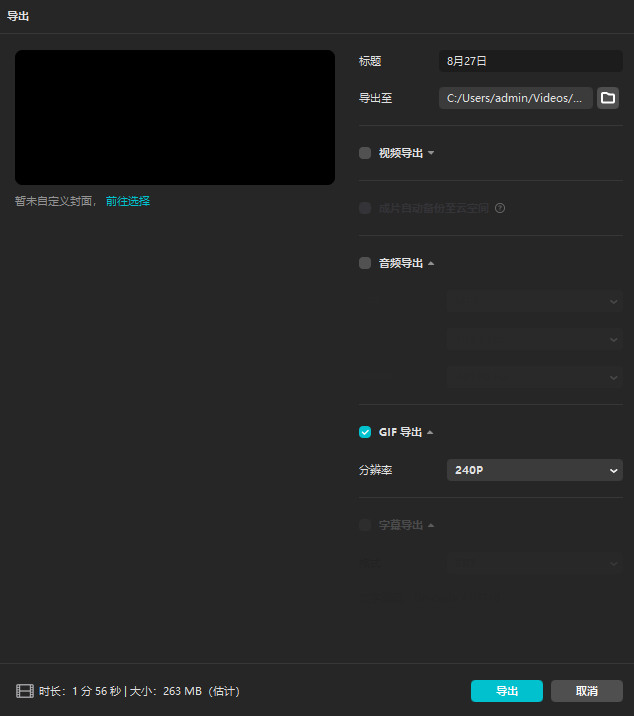
Task: Open the first dropdown under 音频导出
Action: [534, 301]
